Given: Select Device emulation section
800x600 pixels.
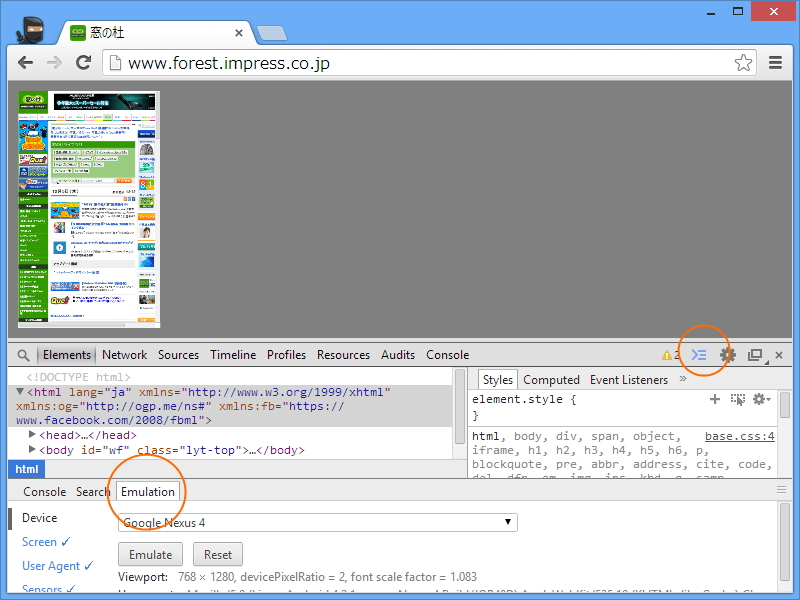Looking at the screenshot, I should 40,518.
